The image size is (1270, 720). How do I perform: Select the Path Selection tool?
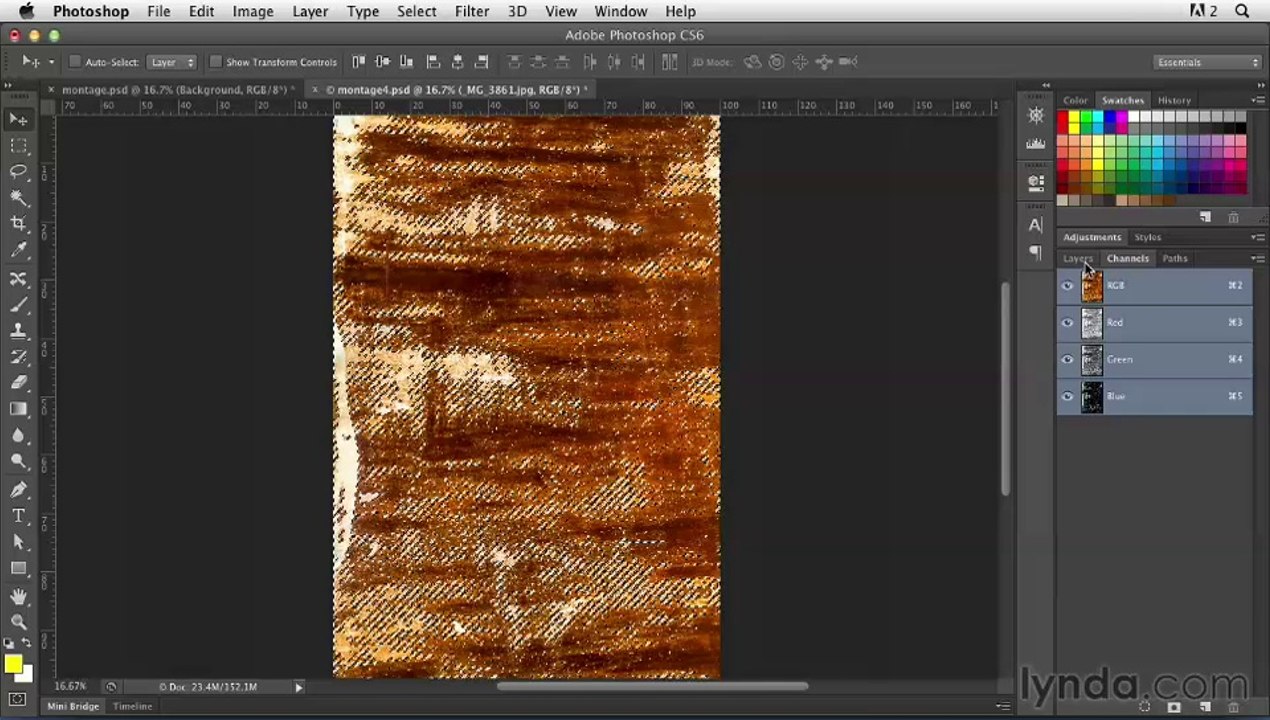point(18,542)
